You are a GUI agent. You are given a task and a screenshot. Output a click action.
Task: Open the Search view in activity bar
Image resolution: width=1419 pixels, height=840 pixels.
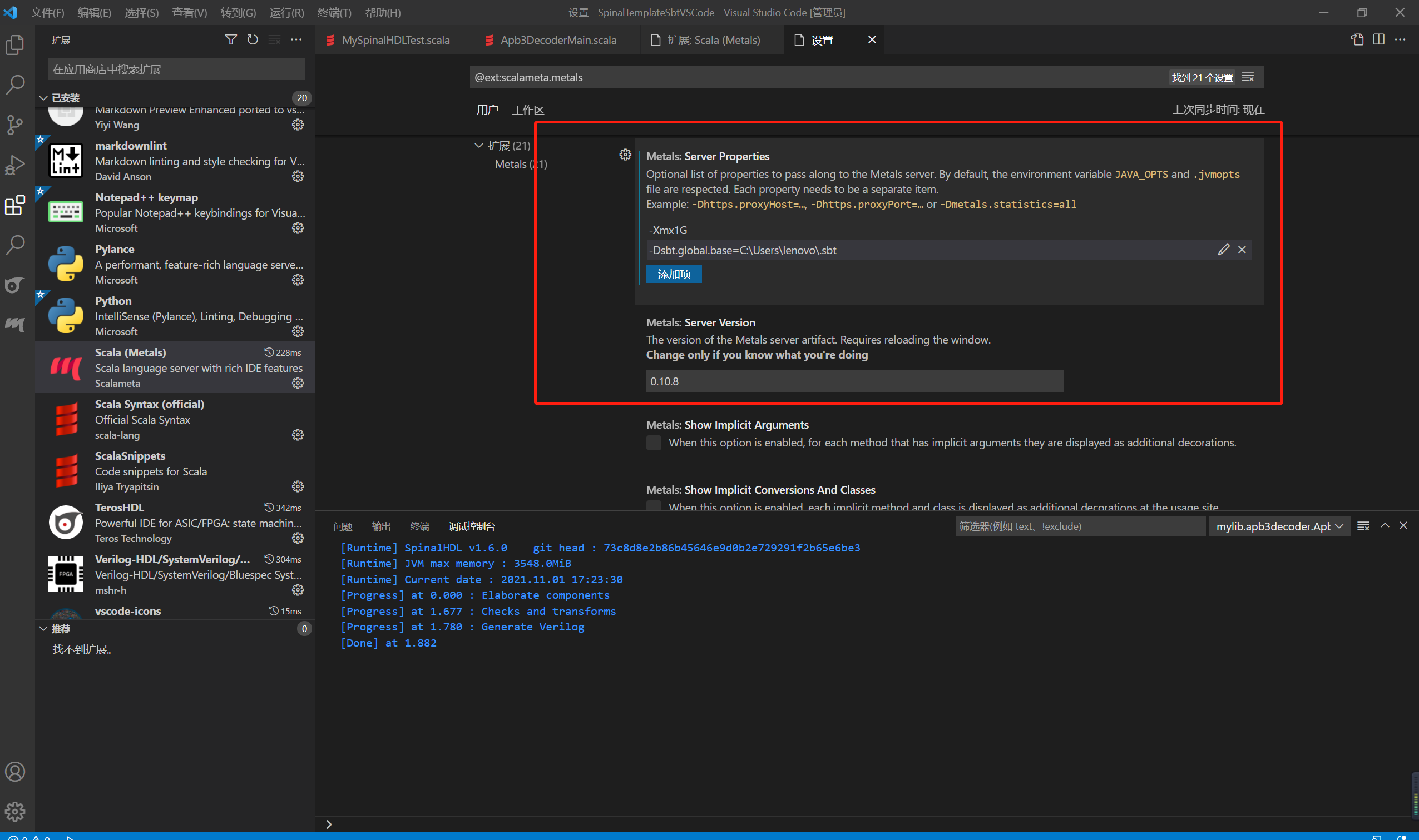point(15,85)
